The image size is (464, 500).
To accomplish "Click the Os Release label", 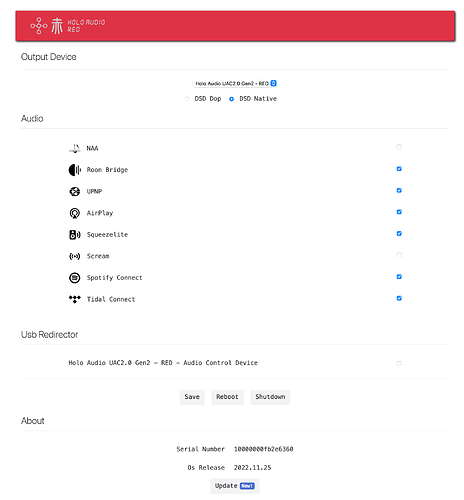I will click(x=206, y=468).
